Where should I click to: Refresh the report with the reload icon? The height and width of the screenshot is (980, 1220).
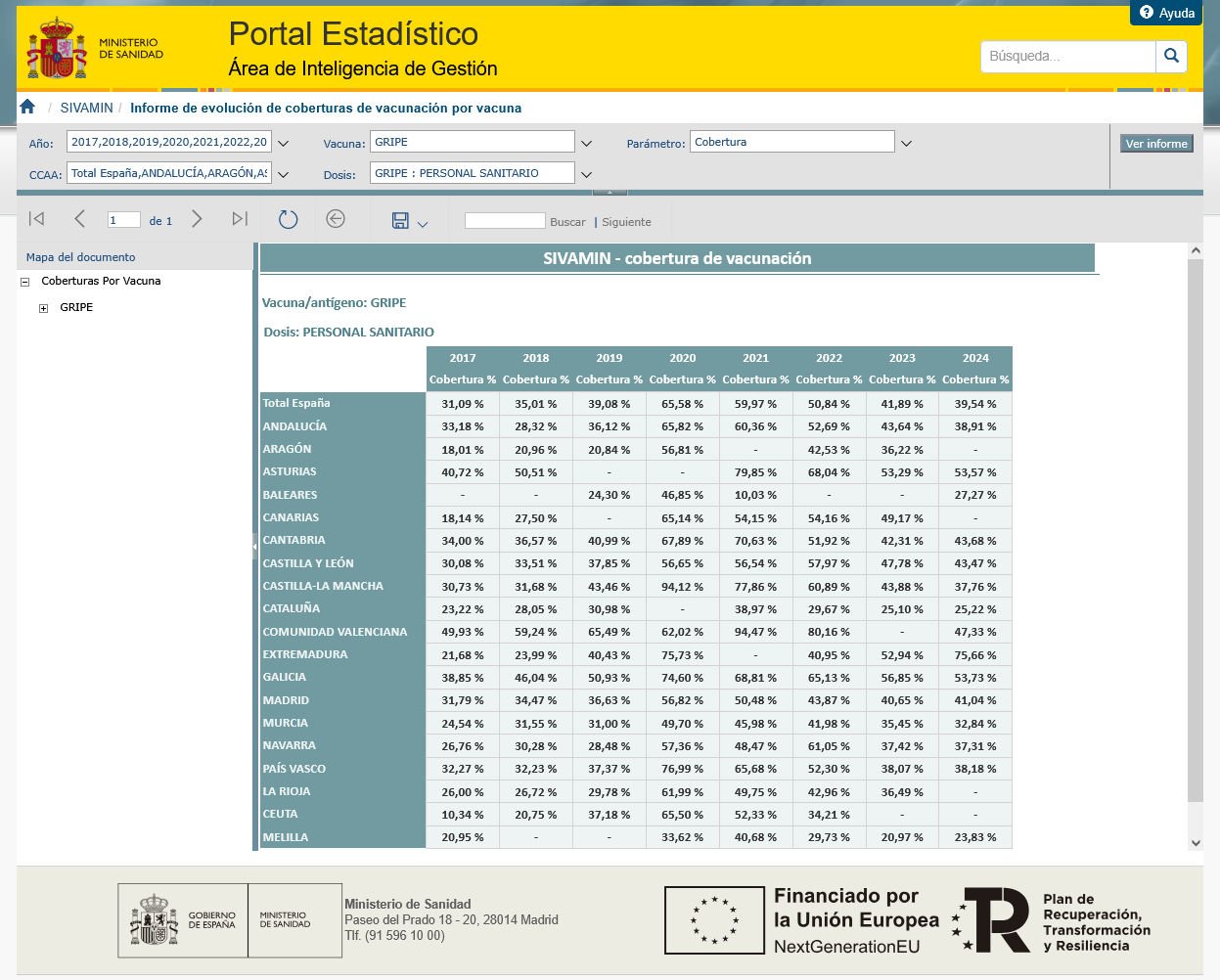pos(288,219)
